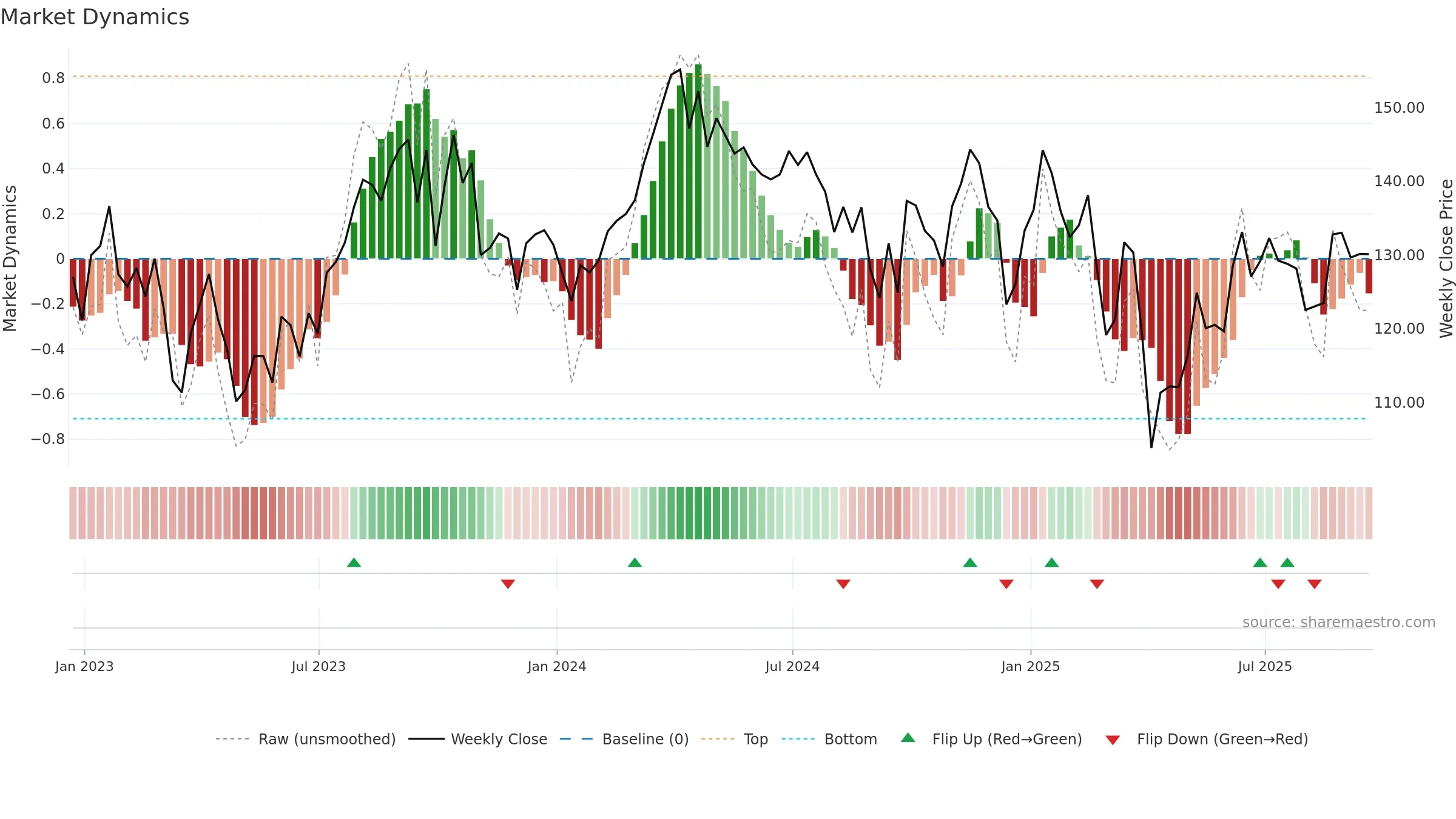
Task: Click the 130.00 price axis value
Action: tap(1400, 255)
